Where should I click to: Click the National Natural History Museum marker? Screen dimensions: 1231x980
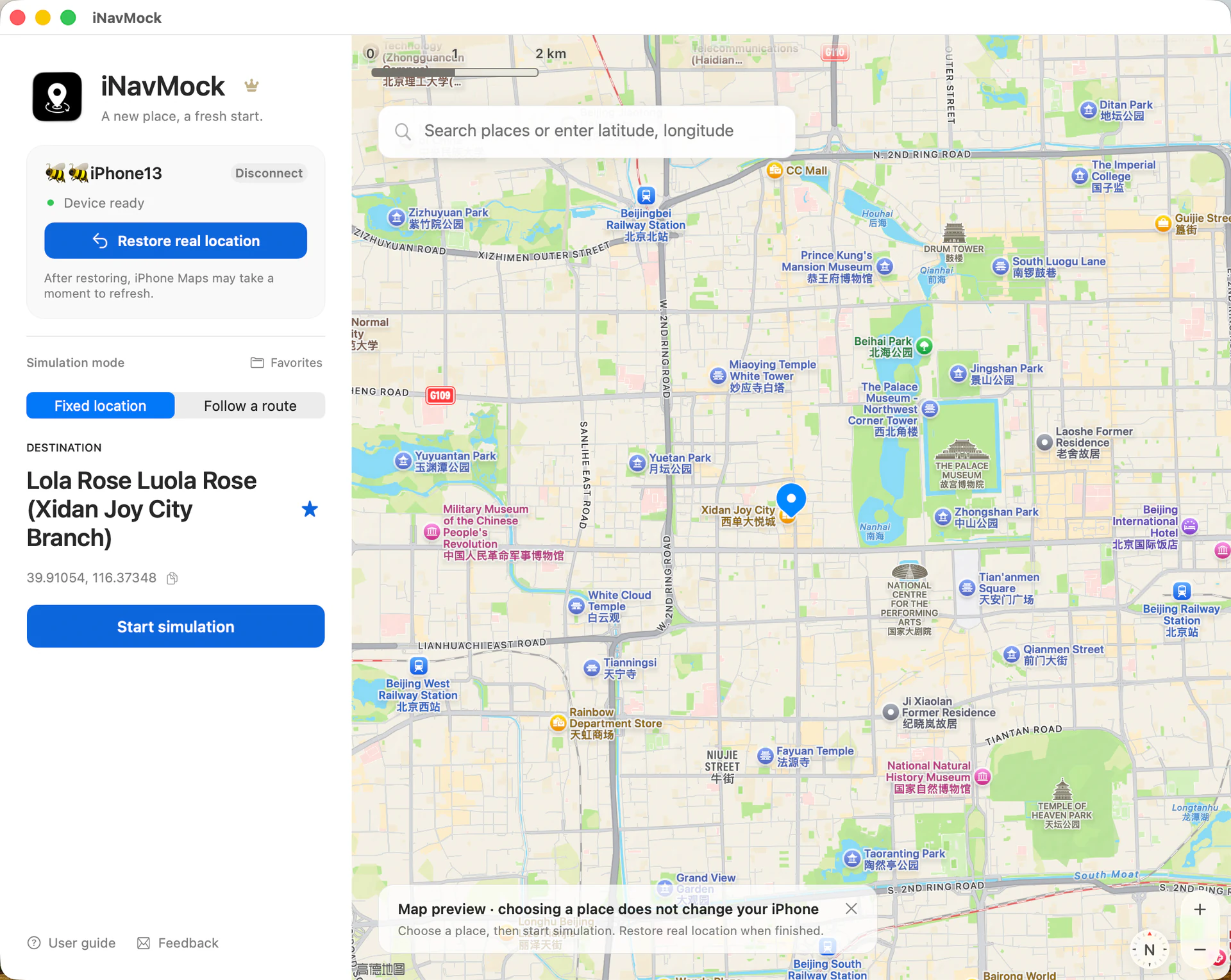982,777
